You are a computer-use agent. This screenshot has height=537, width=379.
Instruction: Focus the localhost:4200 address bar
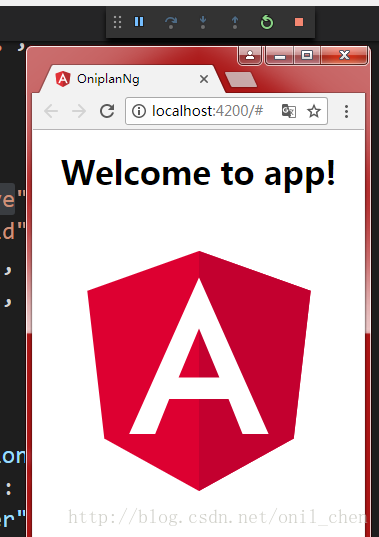[226, 111]
